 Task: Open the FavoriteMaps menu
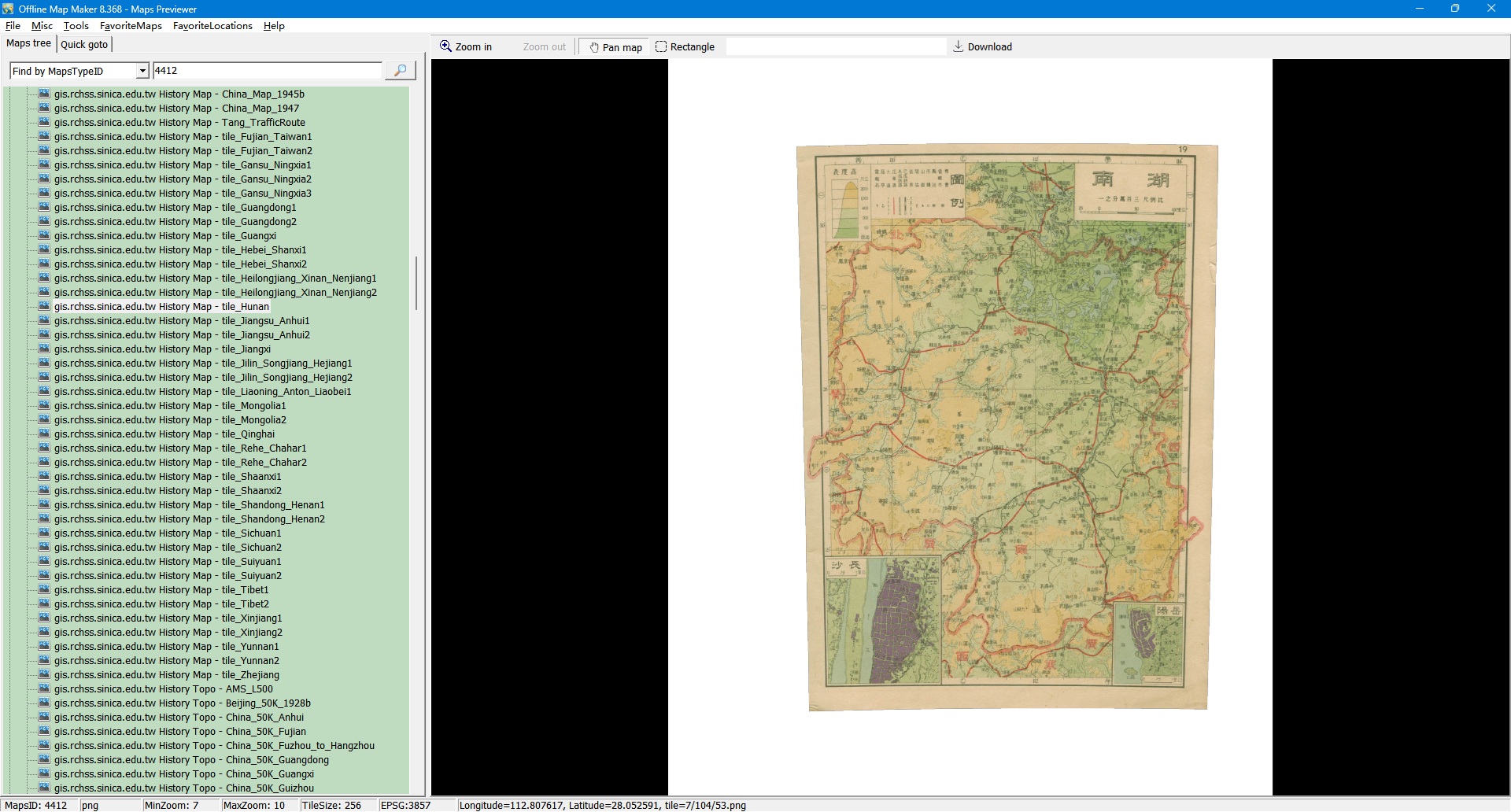131,26
